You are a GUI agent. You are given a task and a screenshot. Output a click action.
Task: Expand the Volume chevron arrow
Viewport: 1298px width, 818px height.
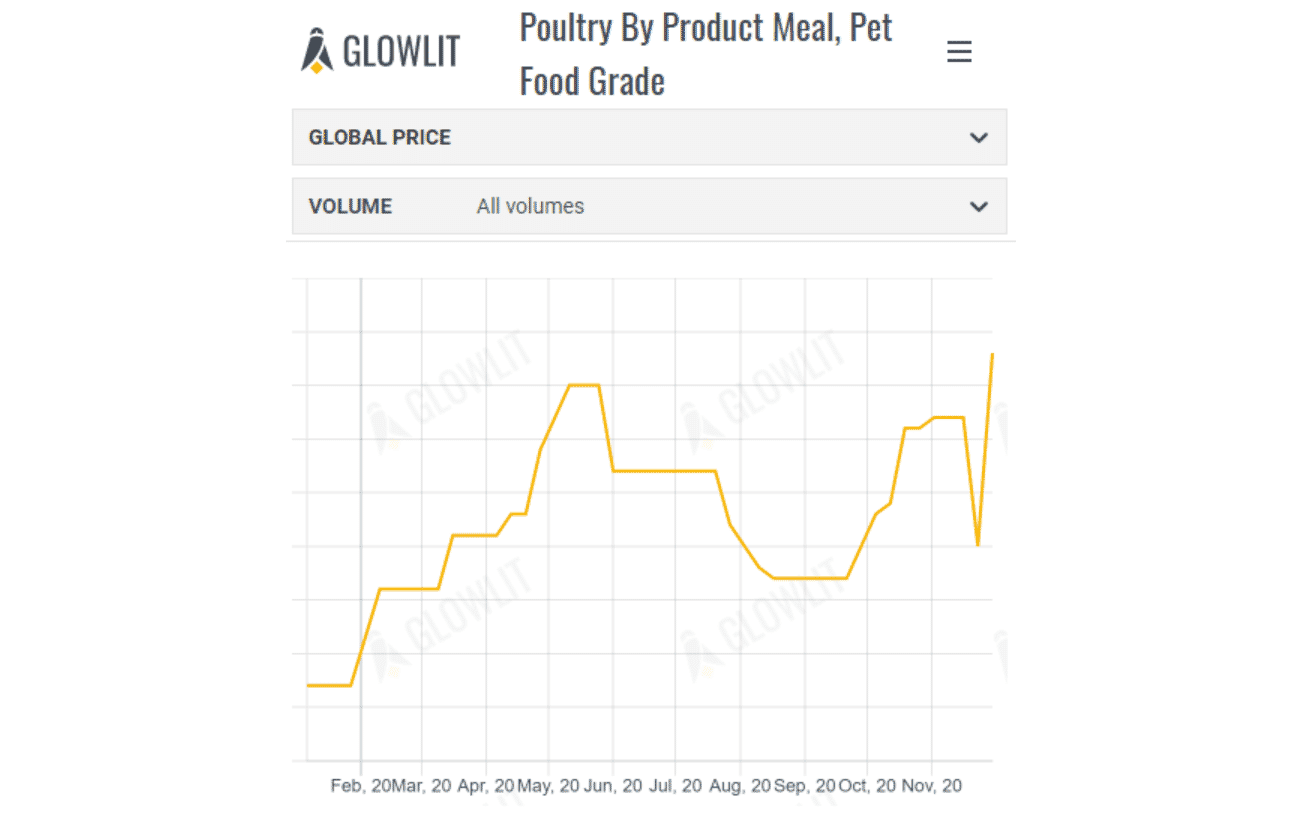979,207
